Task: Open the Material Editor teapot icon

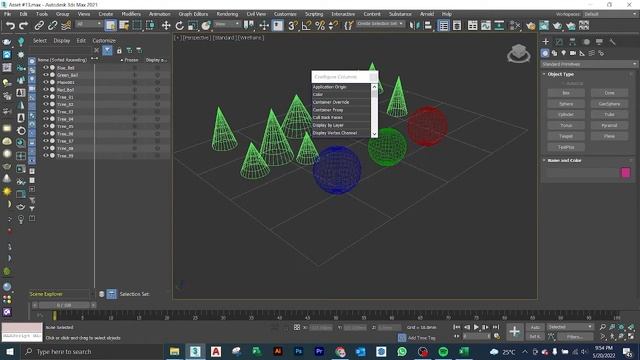Action: point(530,26)
